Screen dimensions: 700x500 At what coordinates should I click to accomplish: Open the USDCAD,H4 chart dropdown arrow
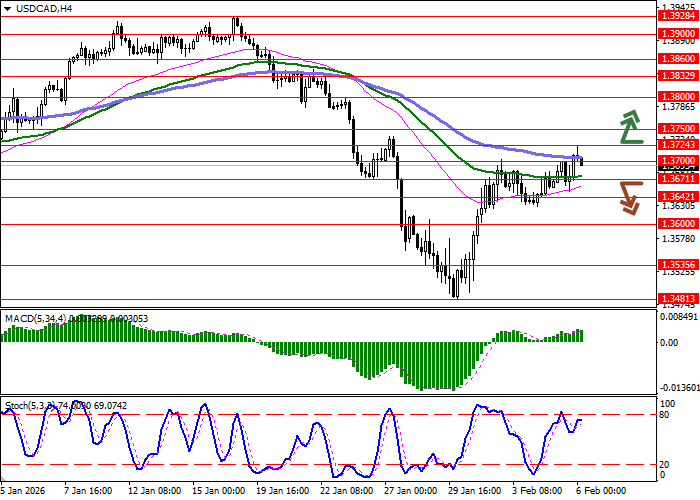(x=8, y=9)
